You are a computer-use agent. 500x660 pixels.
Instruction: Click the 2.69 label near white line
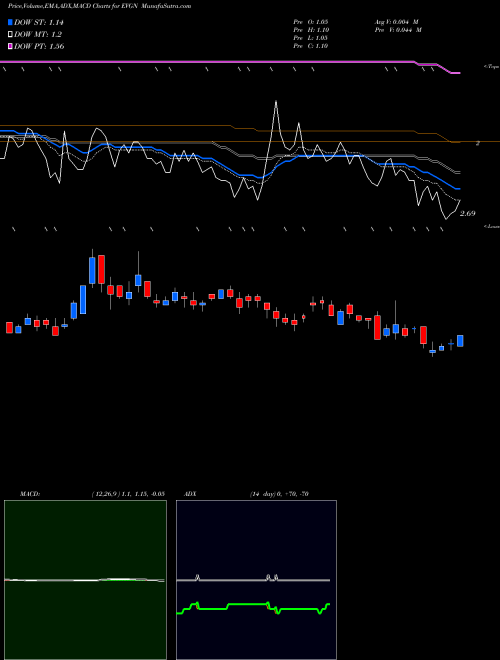pos(468,213)
